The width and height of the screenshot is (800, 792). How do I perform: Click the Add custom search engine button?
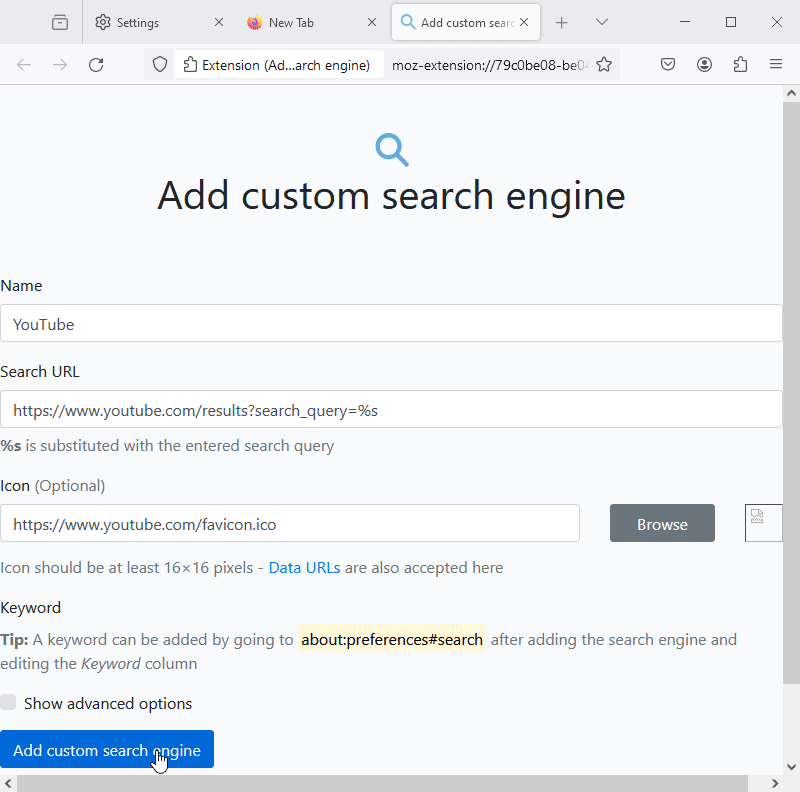pos(107,749)
